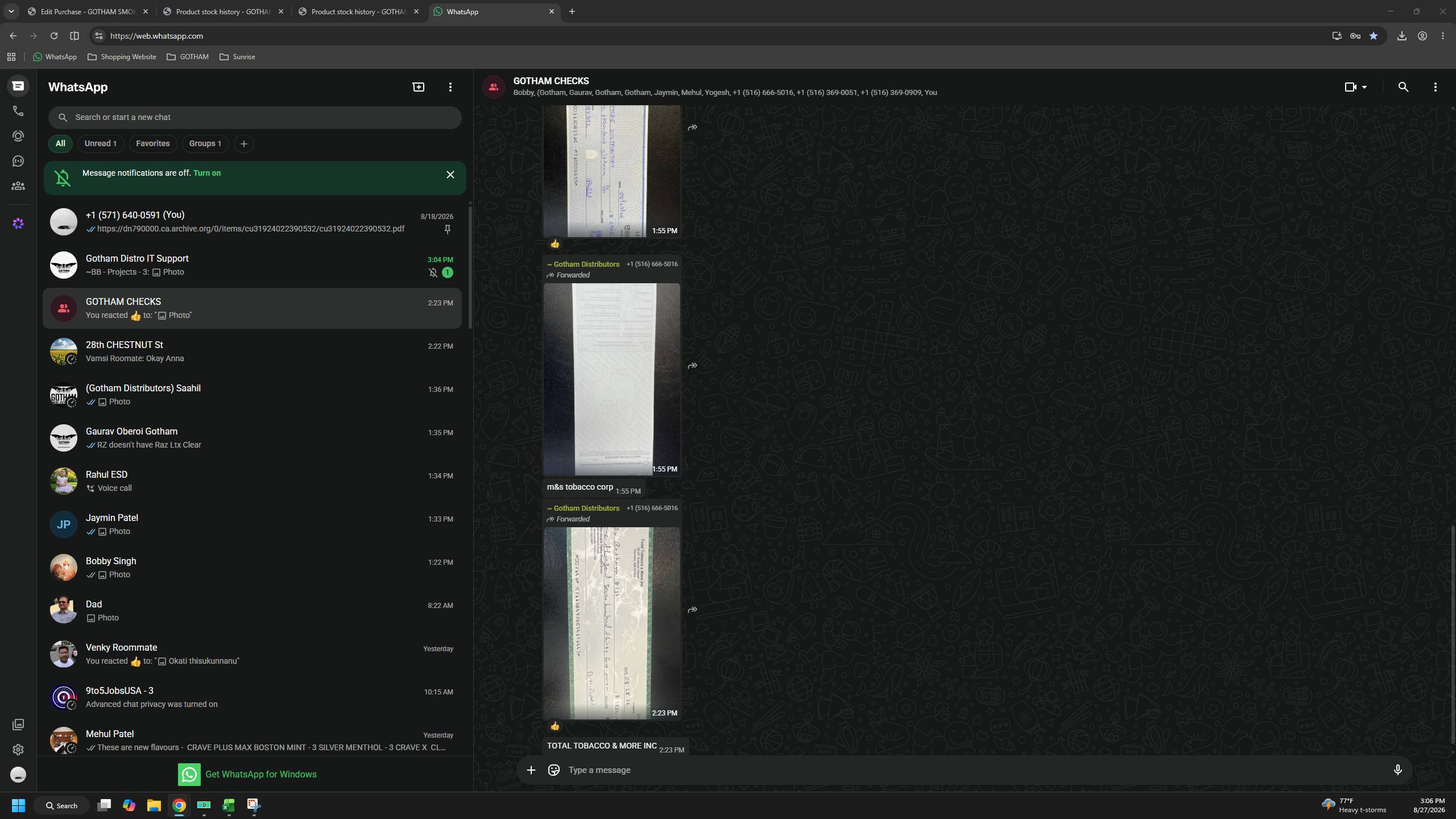Open the Meta AI icon in sidebar

[x=18, y=224]
